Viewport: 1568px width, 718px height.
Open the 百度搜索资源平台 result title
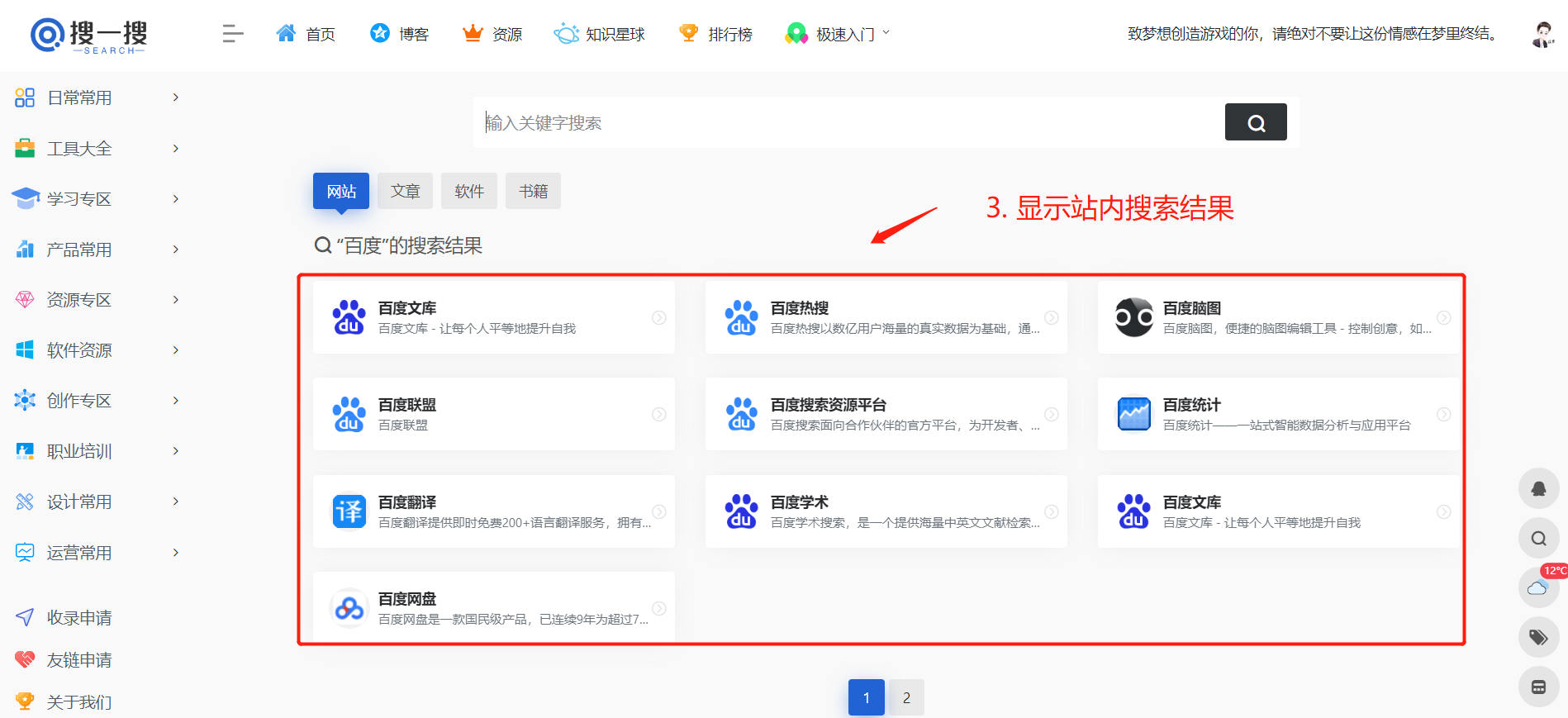pos(829,405)
